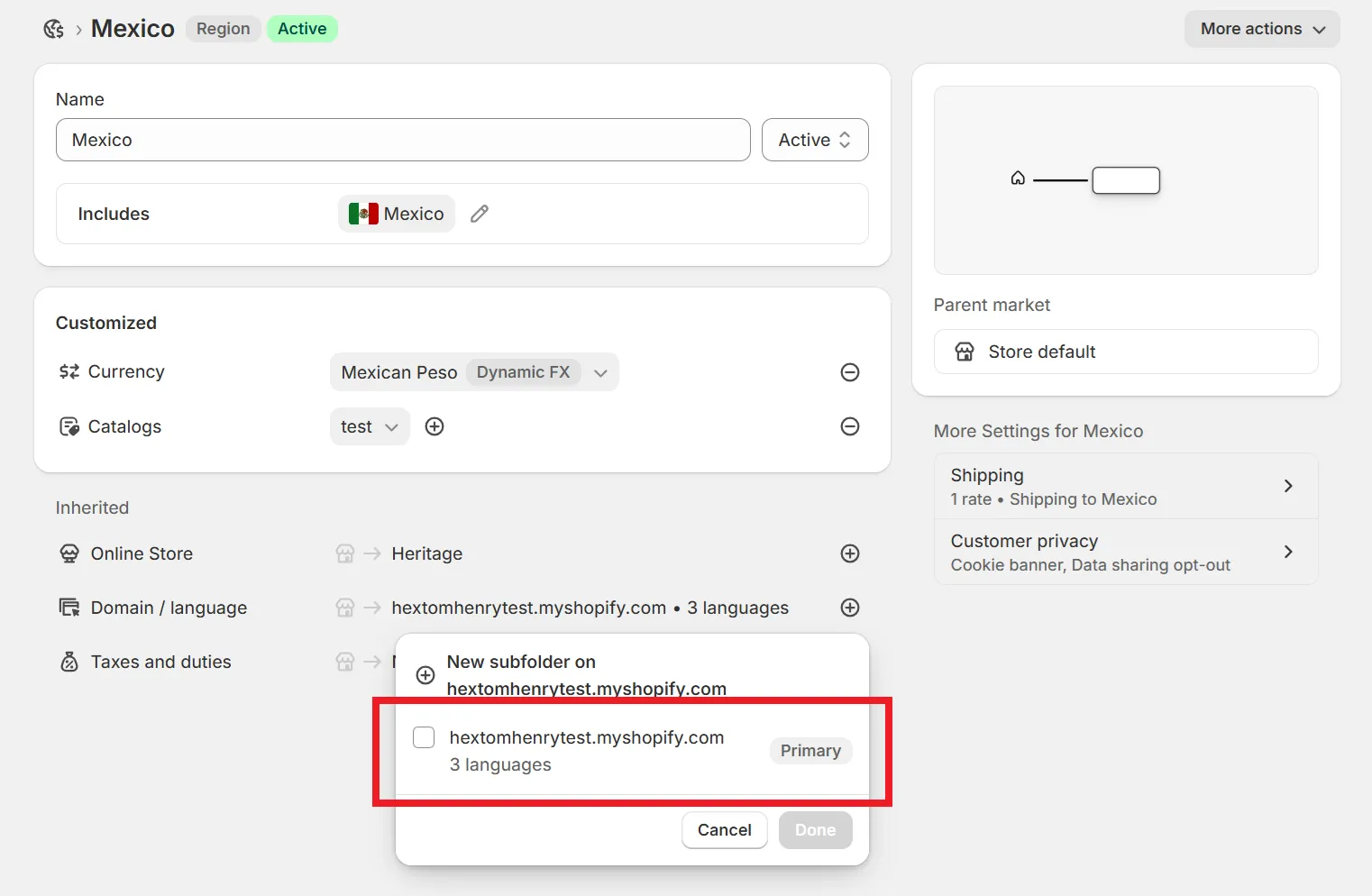1372x896 pixels.
Task: Click the Mexico flag chip
Action: click(x=397, y=214)
